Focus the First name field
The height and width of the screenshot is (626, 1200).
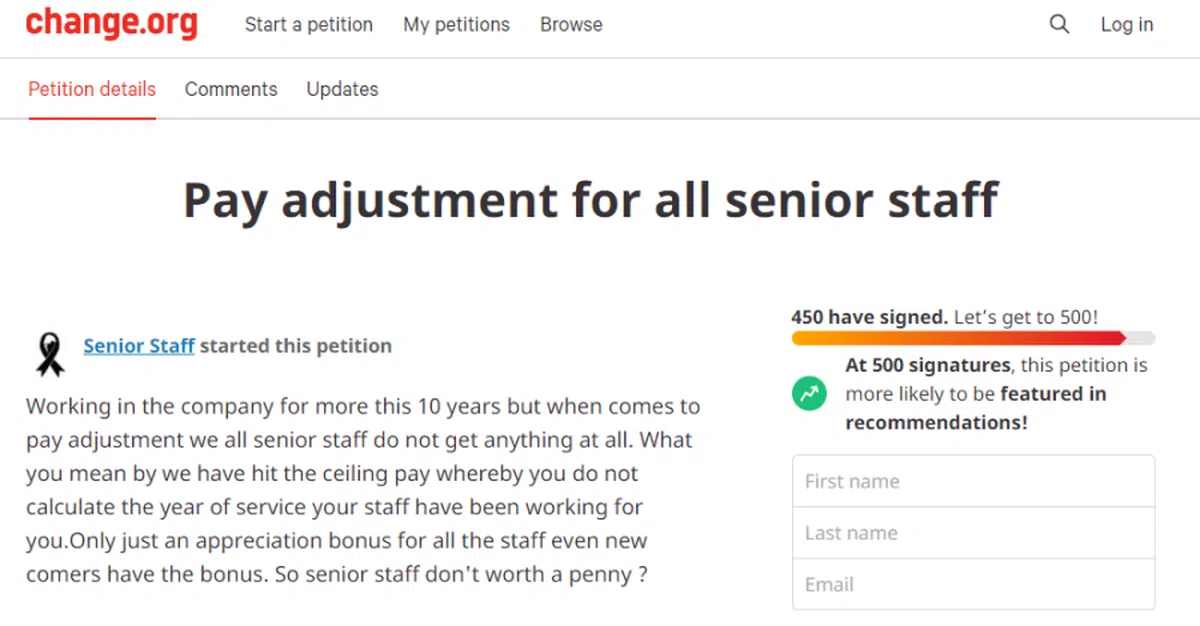coord(973,481)
